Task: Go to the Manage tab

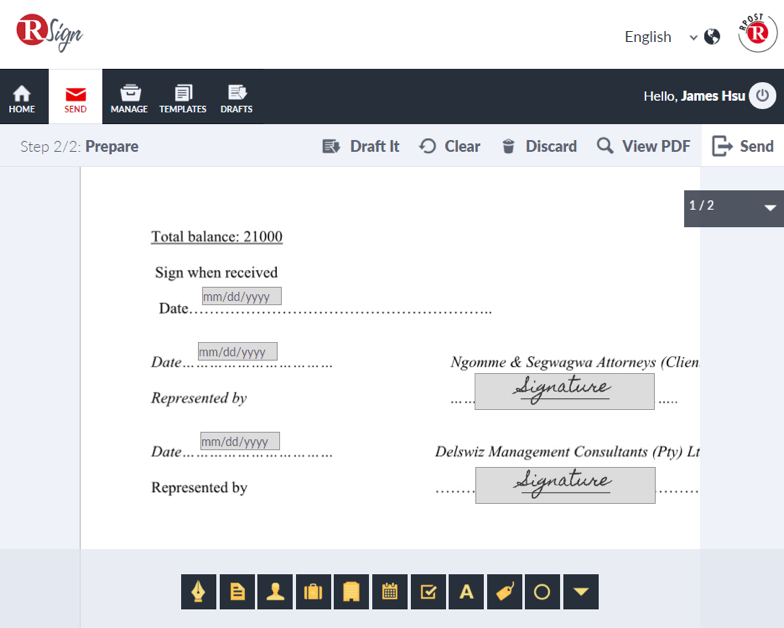Action: point(129,97)
